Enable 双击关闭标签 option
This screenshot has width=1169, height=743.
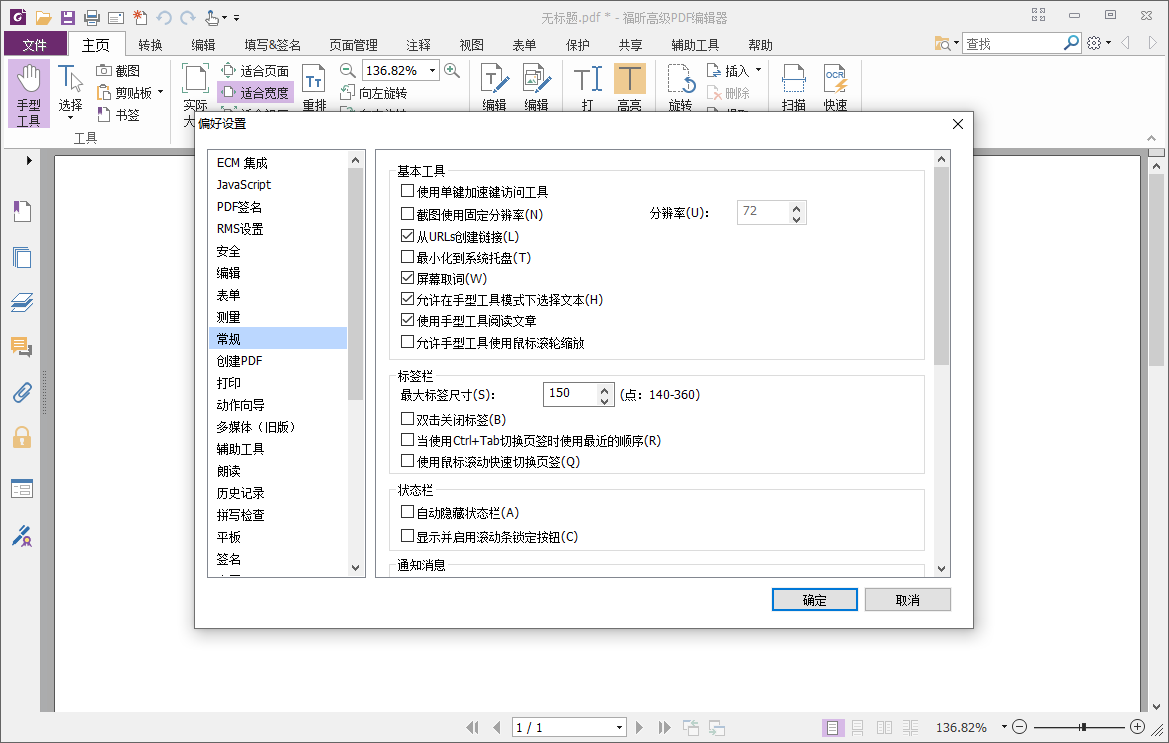(x=407, y=419)
